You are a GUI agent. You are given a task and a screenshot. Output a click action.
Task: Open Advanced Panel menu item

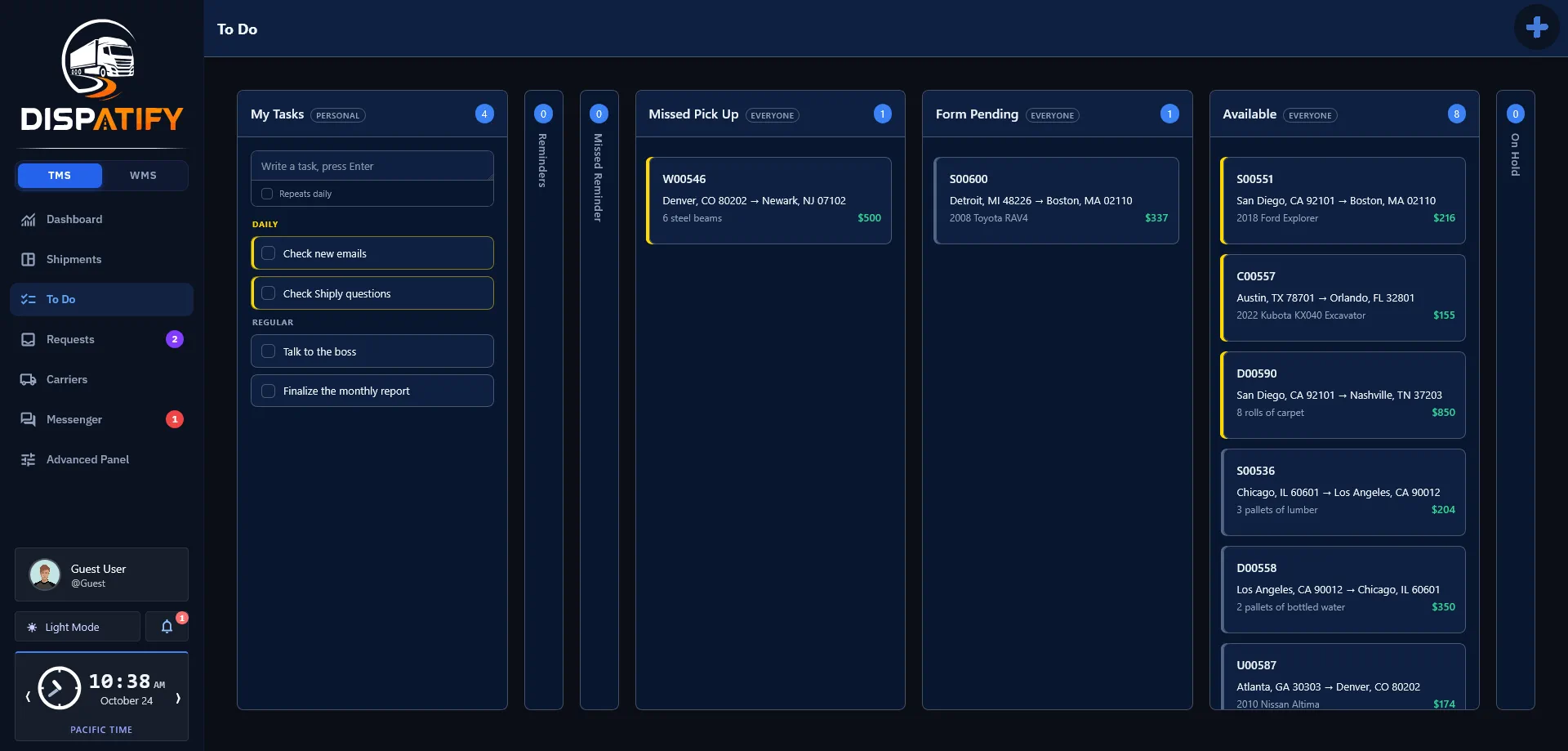[x=101, y=460]
